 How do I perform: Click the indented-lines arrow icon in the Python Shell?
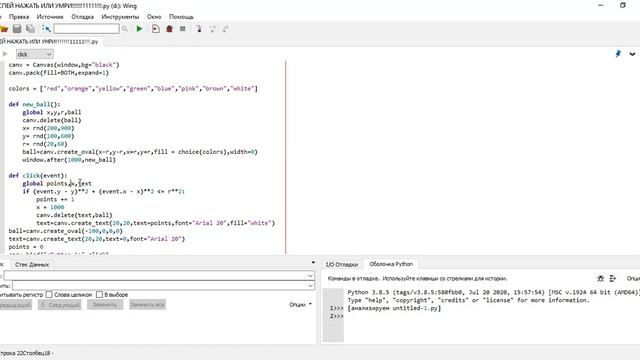[613, 278]
